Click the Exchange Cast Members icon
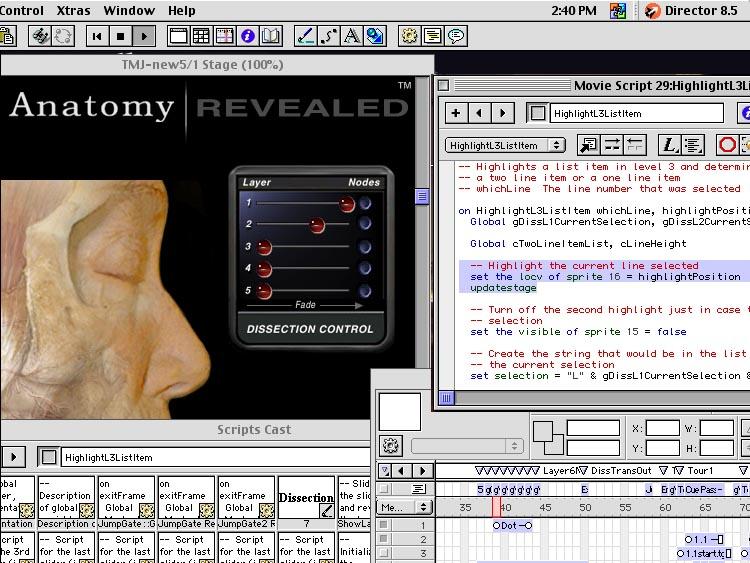 63,36
